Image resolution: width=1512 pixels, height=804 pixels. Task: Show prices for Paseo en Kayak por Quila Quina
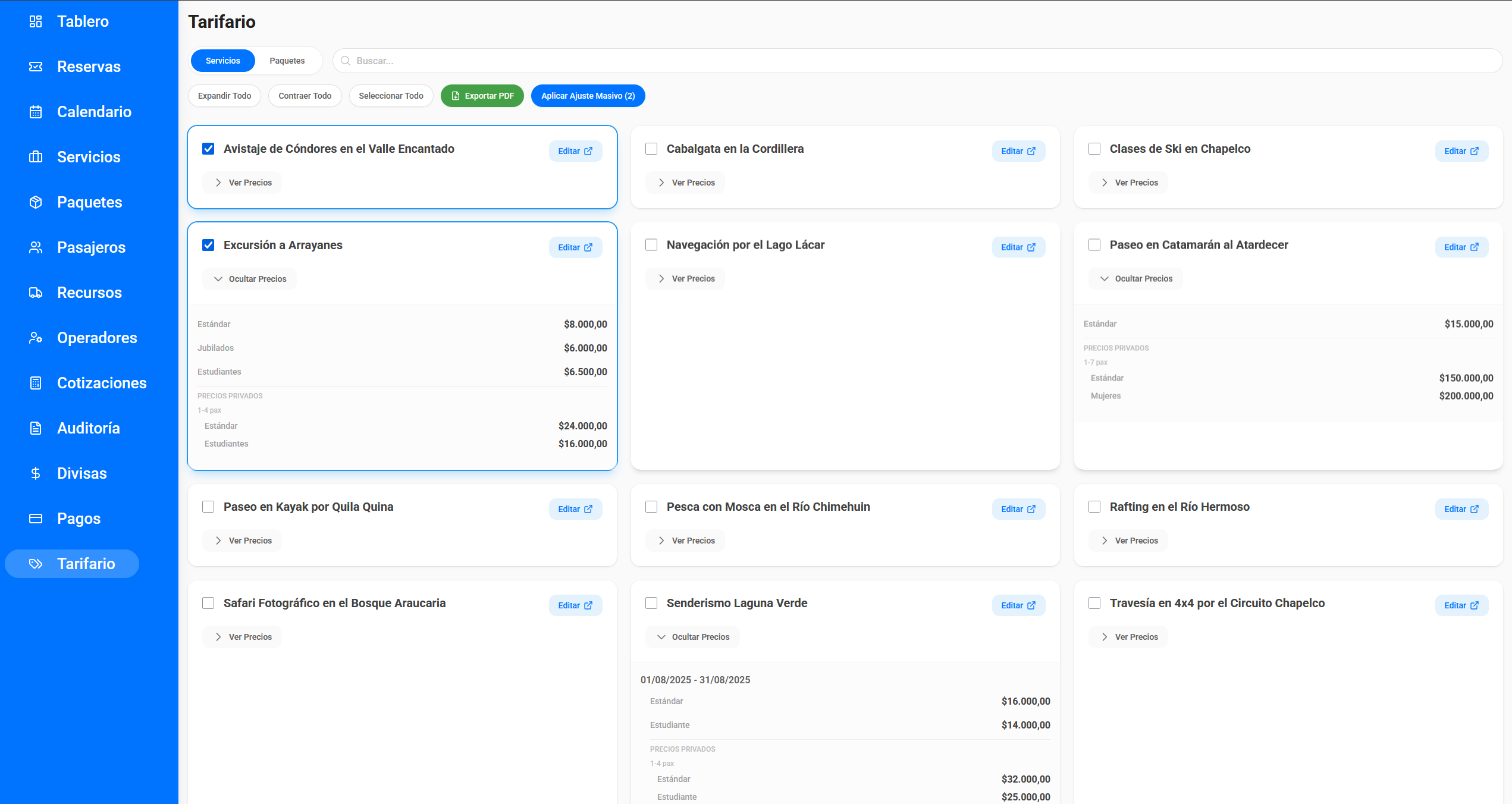coord(242,541)
